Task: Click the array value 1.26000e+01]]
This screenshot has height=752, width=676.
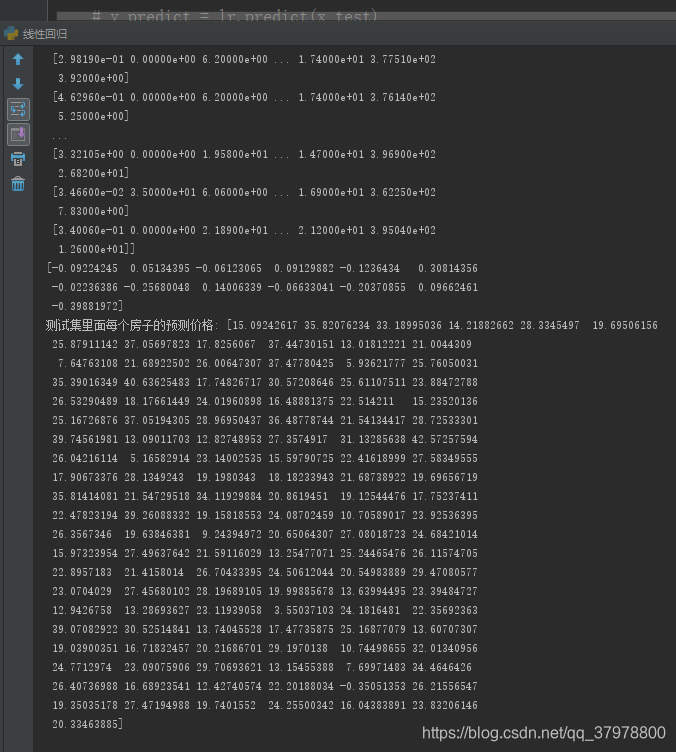Action: coord(96,249)
